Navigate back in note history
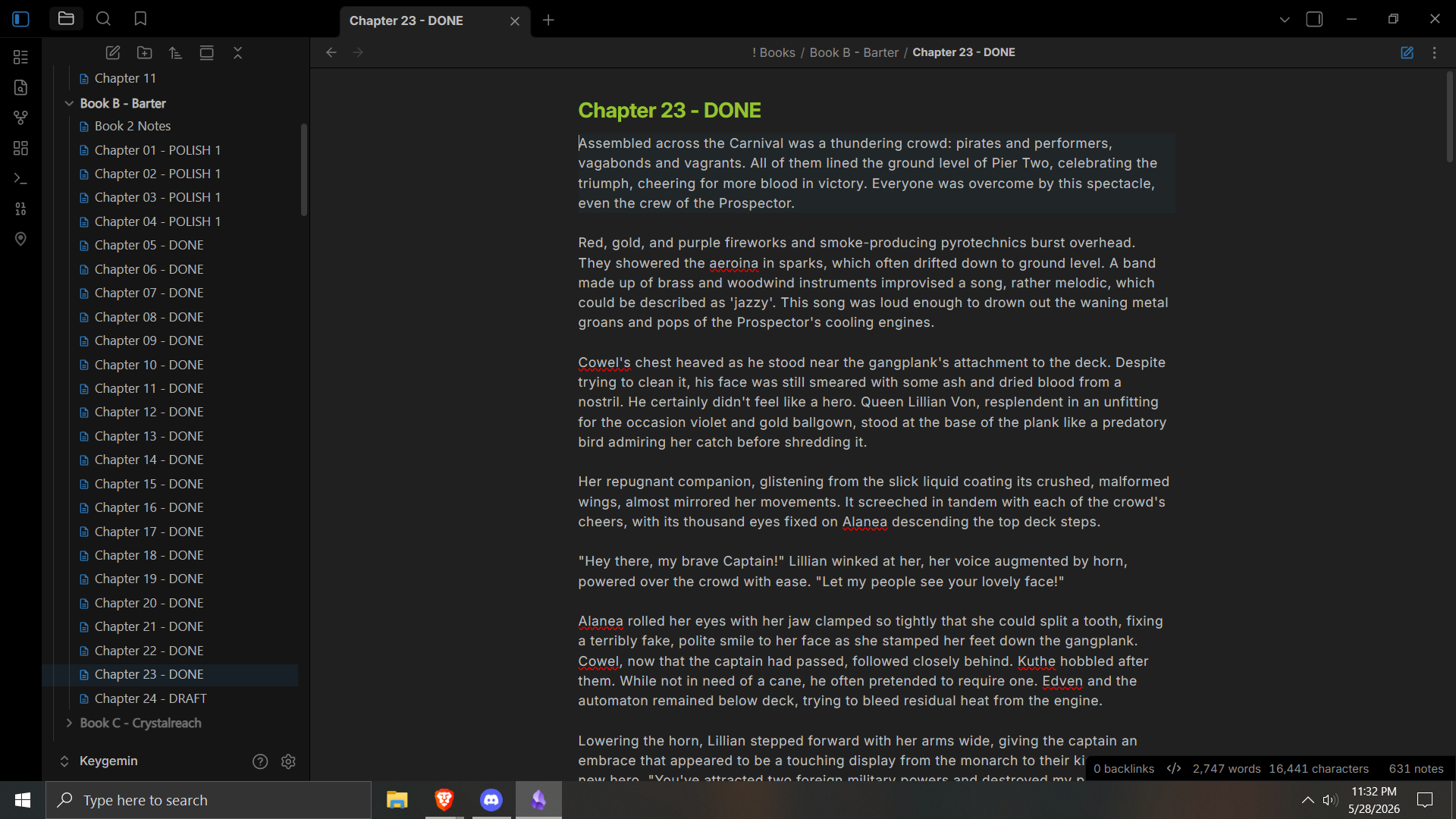The image size is (1456, 819). click(x=331, y=52)
